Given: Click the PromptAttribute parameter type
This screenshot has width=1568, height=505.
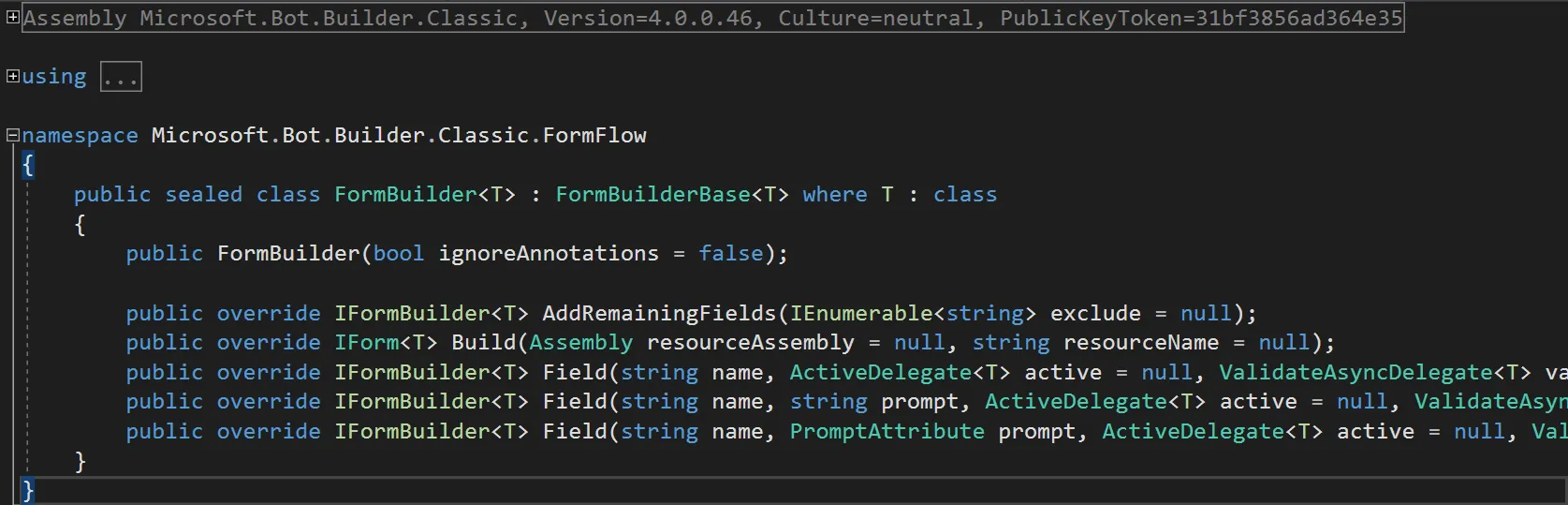Looking at the screenshot, I should click(x=887, y=431).
